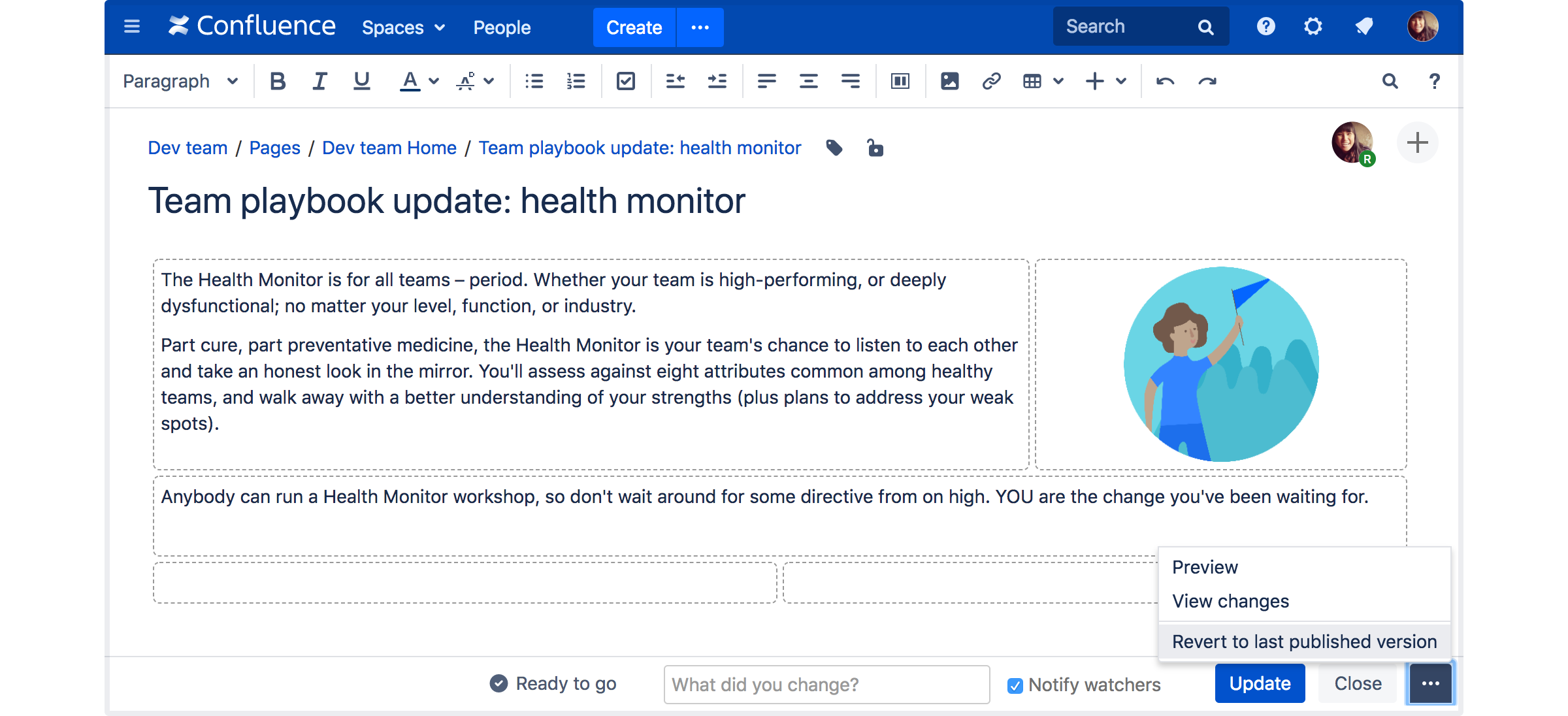Indent the current paragraph

click(x=717, y=81)
